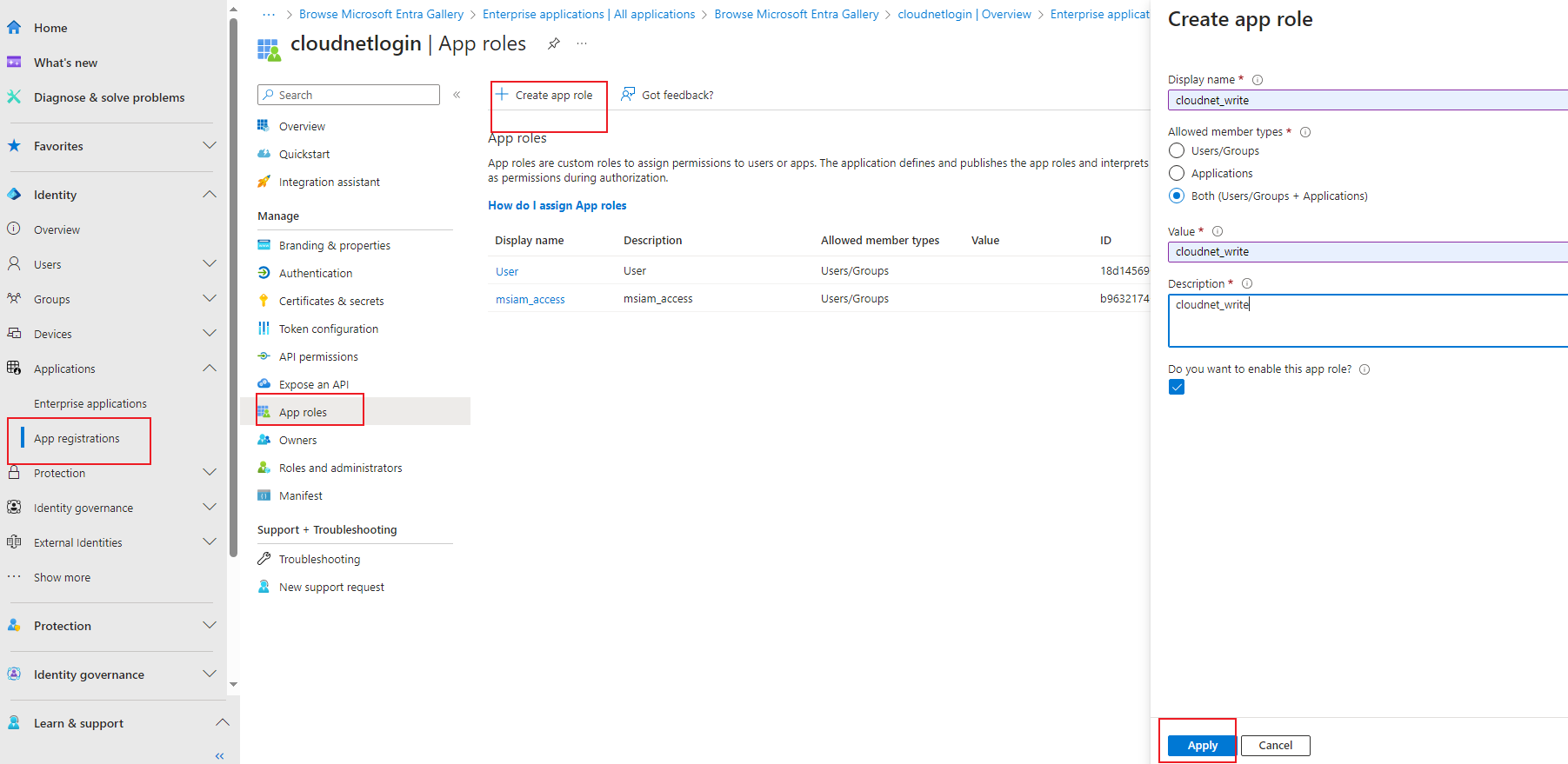The height and width of the screenshot is (764, 1568).
Task: Click the Integration assistant rocket icon
Action: [x=264, y=182]
